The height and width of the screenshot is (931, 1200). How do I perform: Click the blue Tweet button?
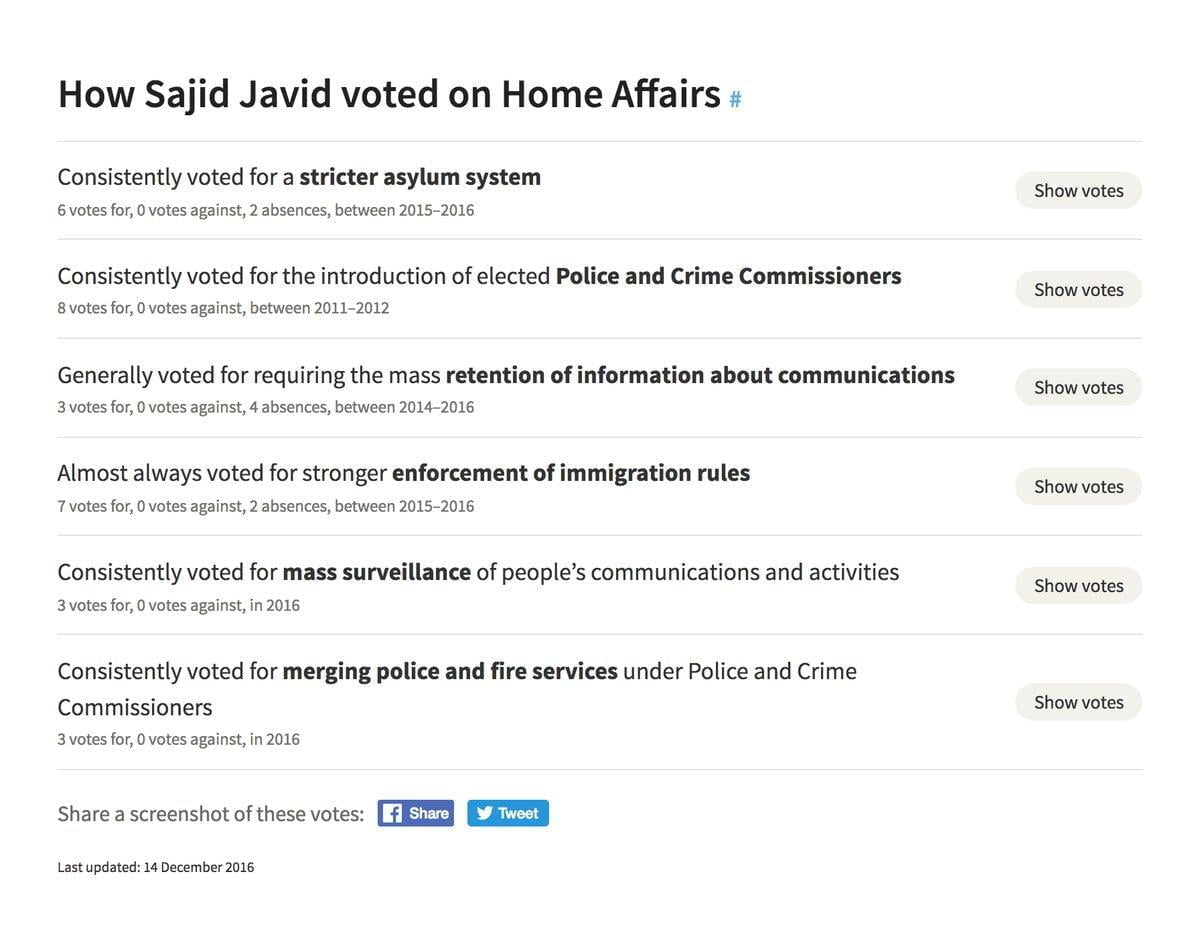pyautogui.click(x=508, y=812)
